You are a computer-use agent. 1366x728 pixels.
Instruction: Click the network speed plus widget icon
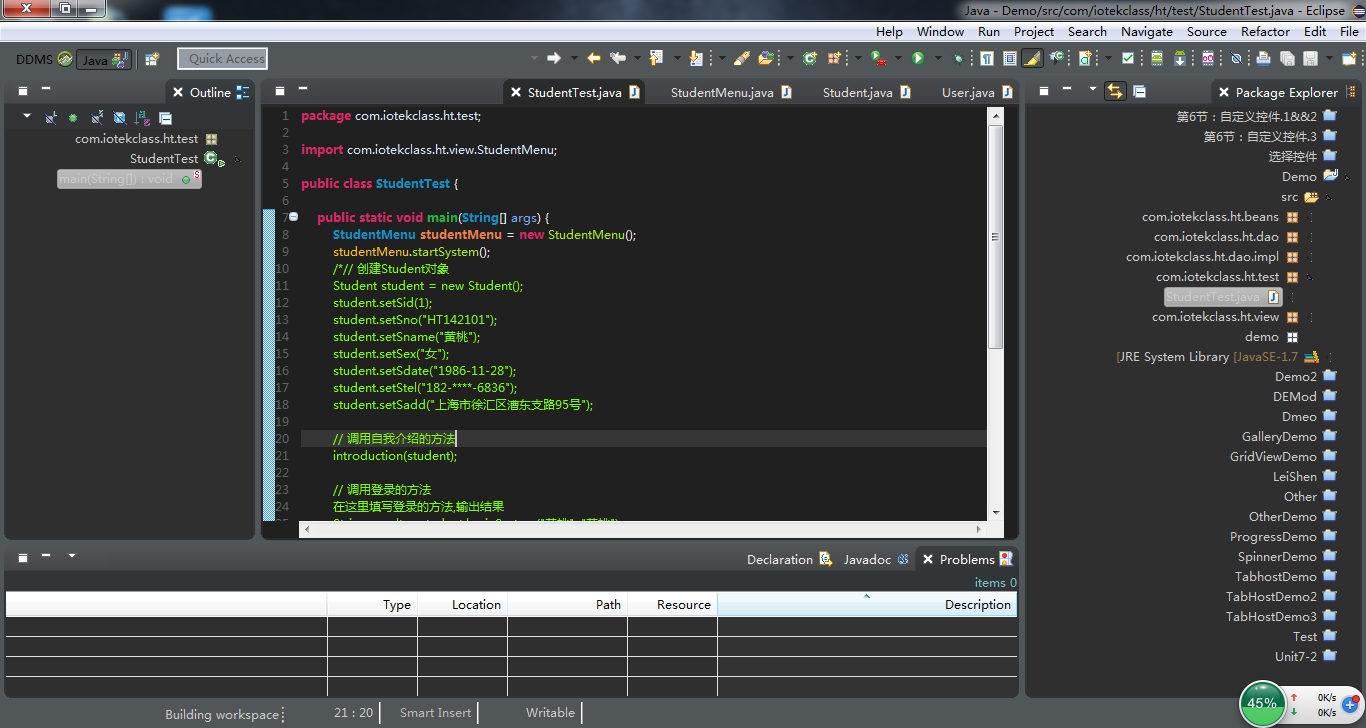tap(1350, 704)
